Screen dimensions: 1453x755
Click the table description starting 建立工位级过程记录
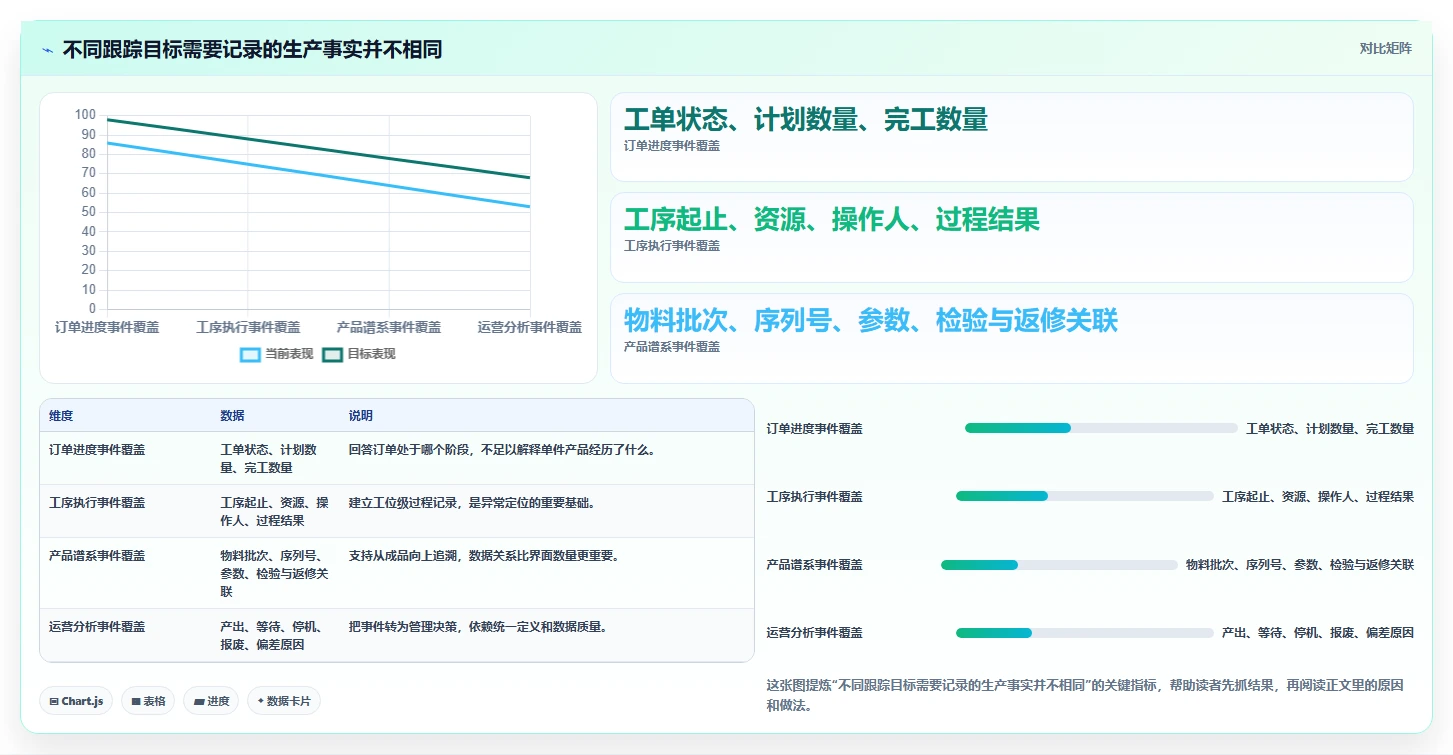tap(473, 503)
